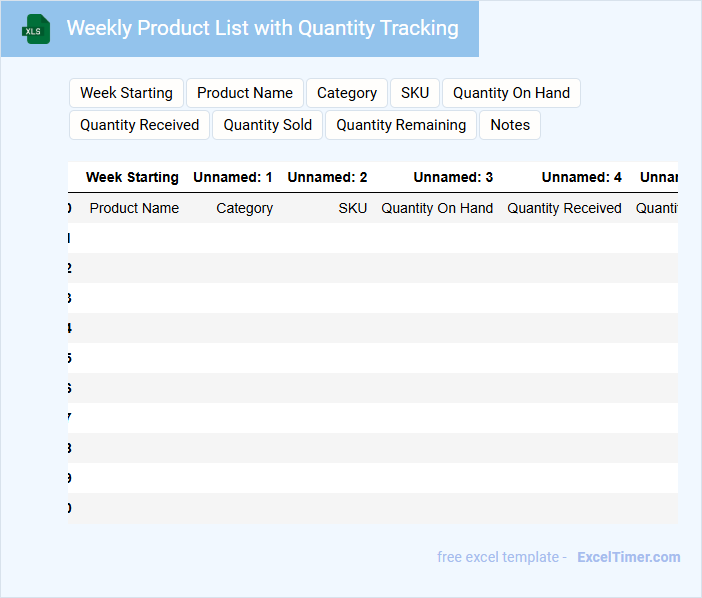Click the Product Name table cell
Screen dimensions: 702x598
[134, 208]
